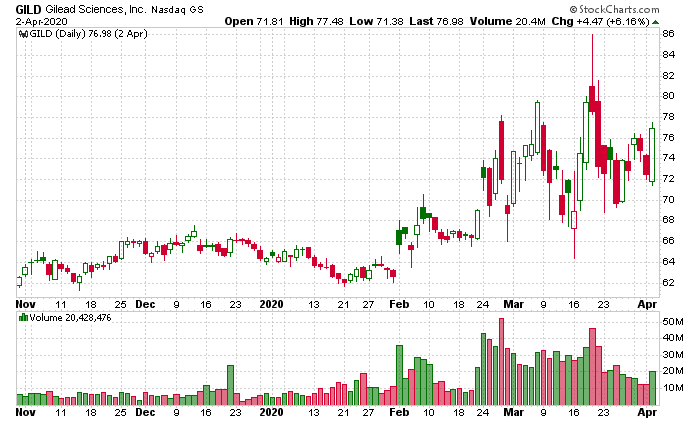Click the 72 price axis label
The image size is (700, 421).
(668, 179)
